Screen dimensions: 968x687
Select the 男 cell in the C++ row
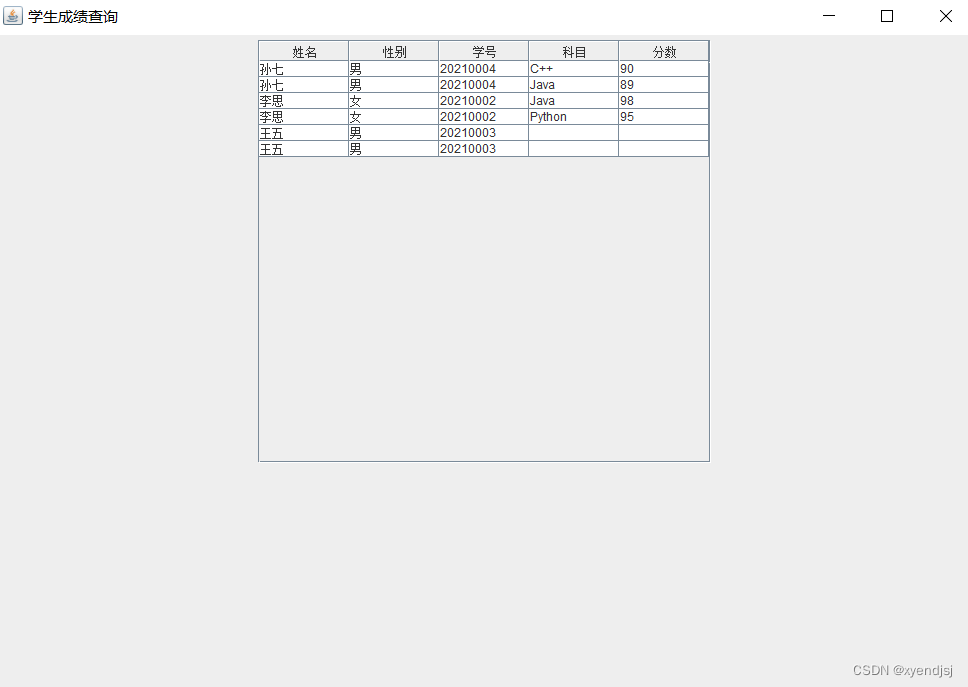coord(394,69)
